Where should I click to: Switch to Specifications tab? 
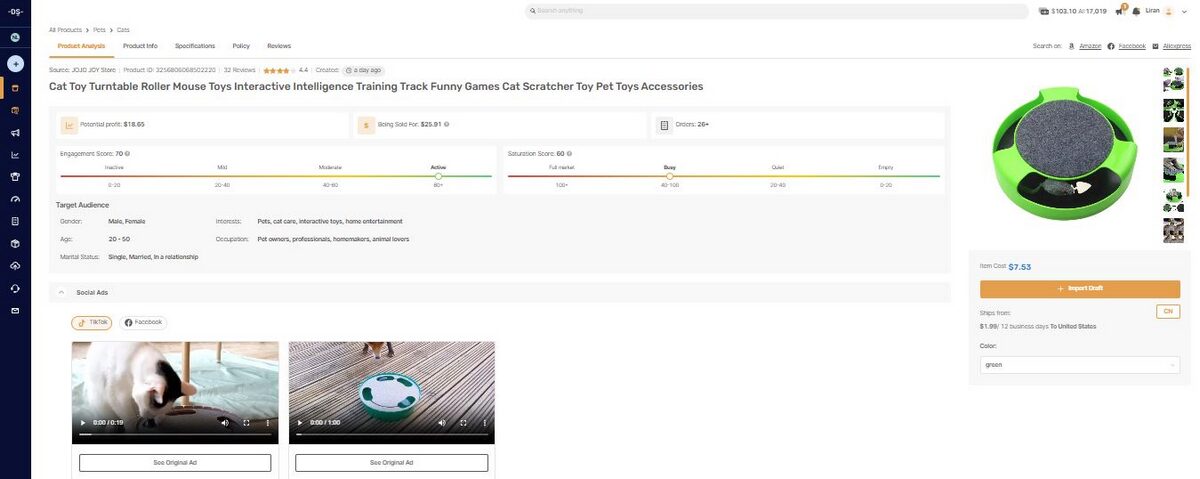[195, 46]
